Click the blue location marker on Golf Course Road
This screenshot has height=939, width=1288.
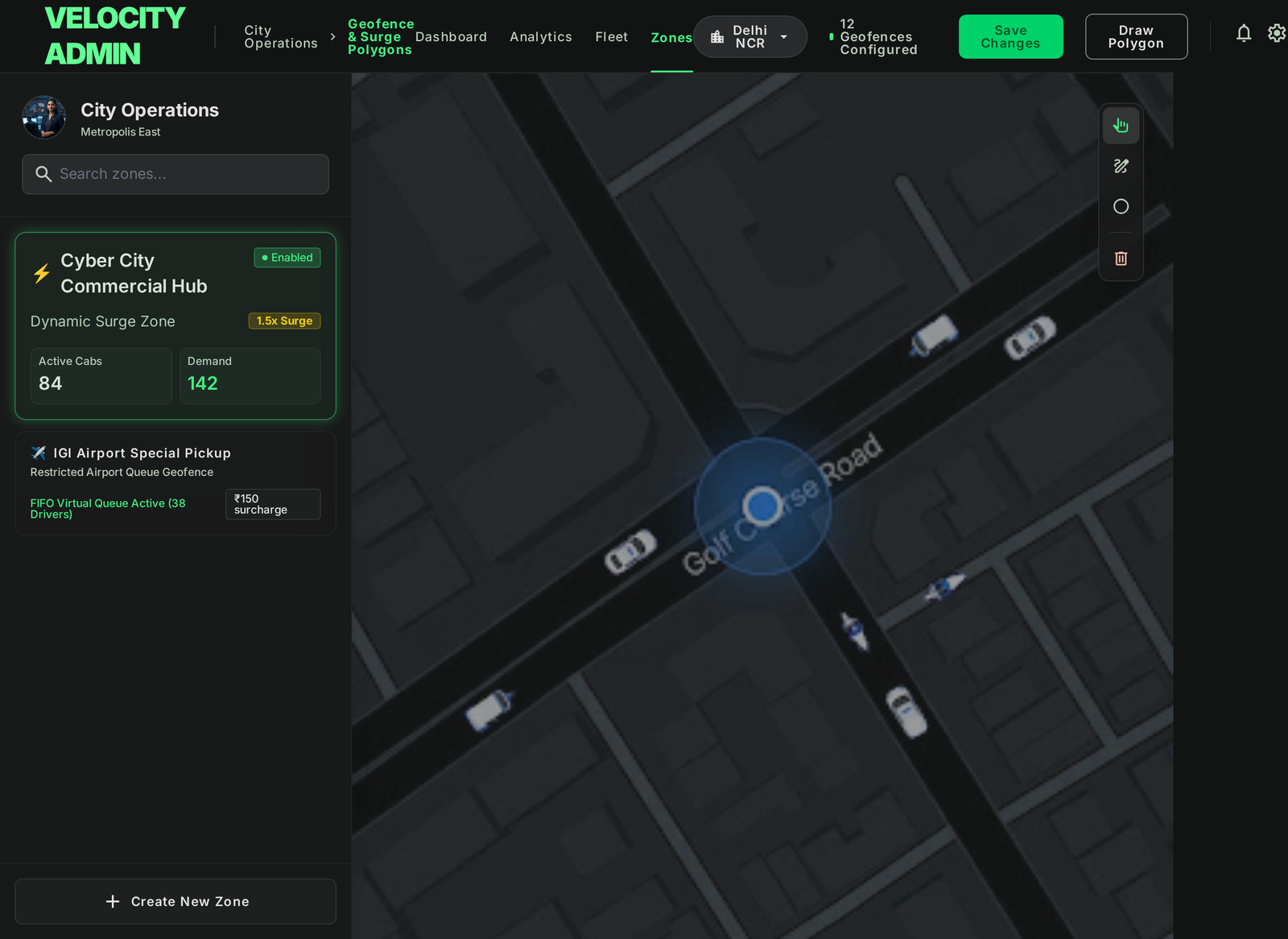click(x=762, y=506)
